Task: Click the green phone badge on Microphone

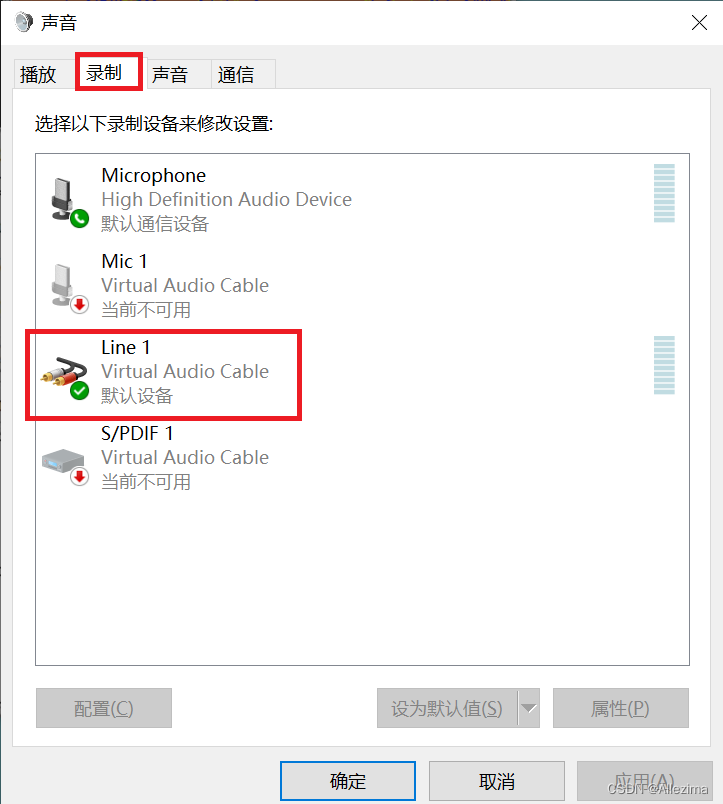Action: click(x=79, y=219)
